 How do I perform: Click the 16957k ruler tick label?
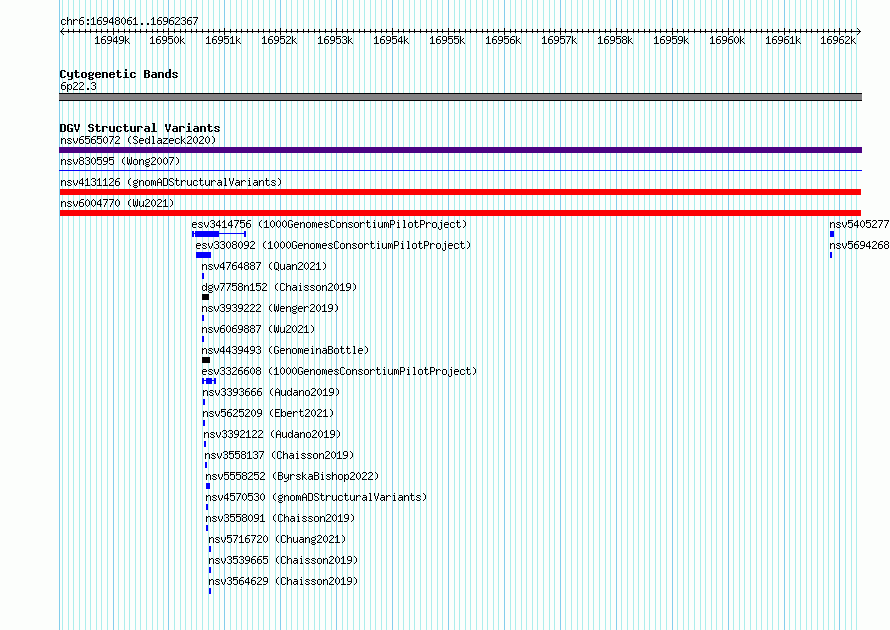point(559,40)
